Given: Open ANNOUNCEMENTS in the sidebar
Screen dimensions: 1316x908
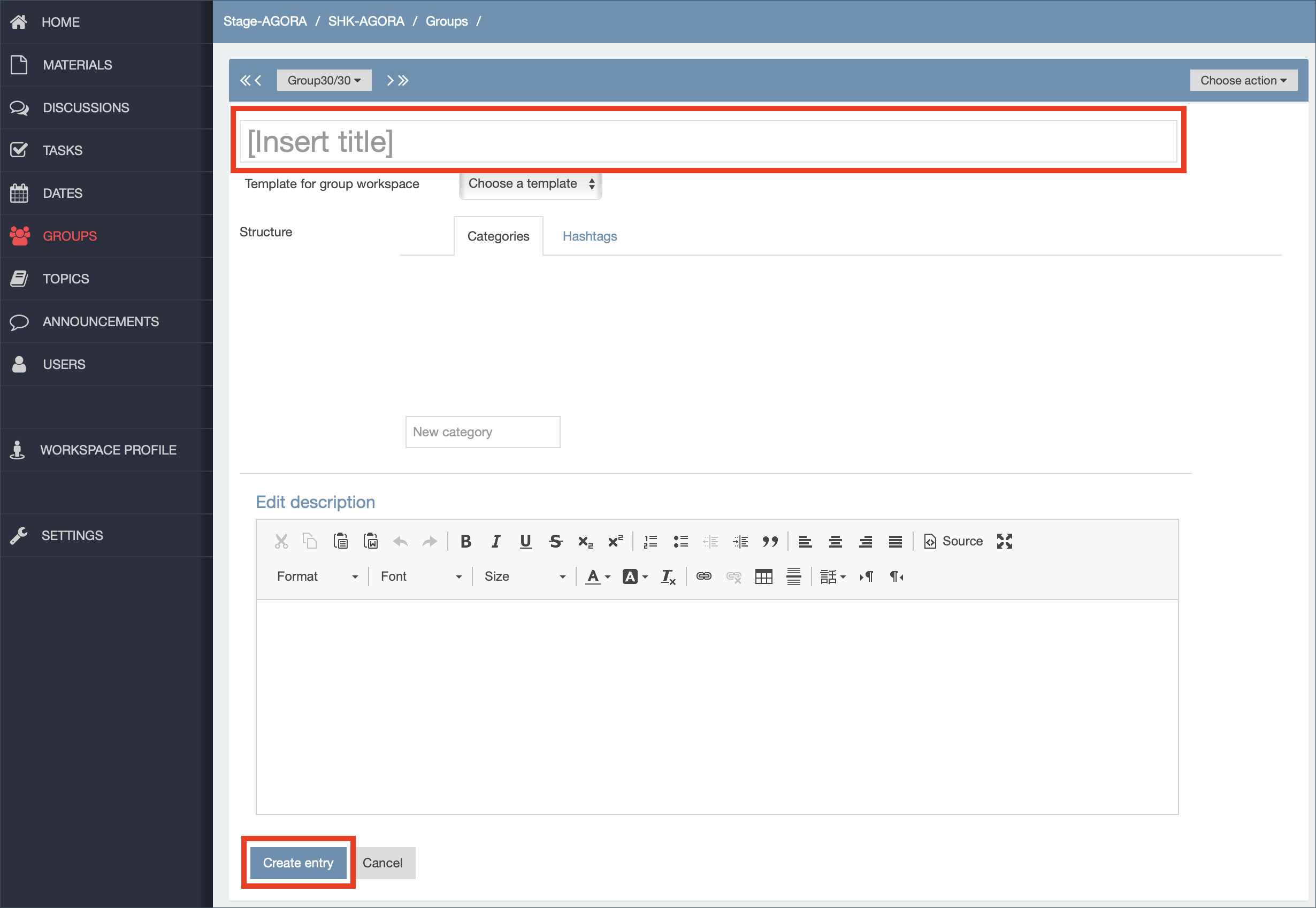Looking at the screenshot, I should pyautogui.click(x=106, y=321).
